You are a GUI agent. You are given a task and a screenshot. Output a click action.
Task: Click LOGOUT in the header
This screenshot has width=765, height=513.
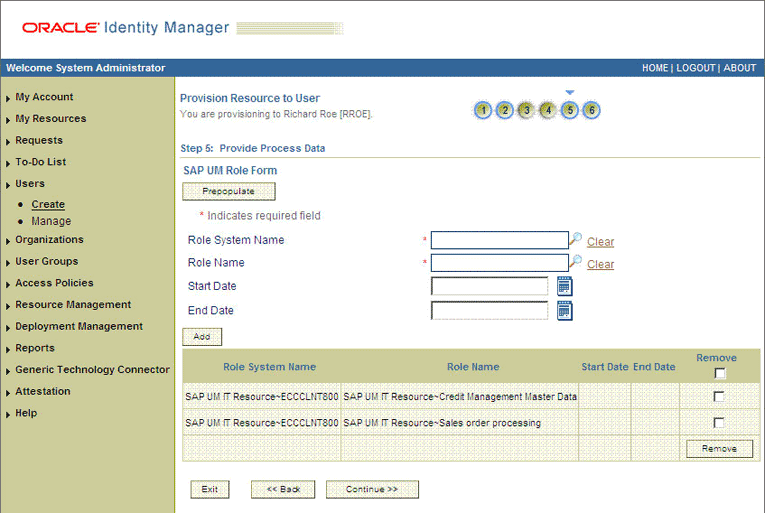click(696, 68)
